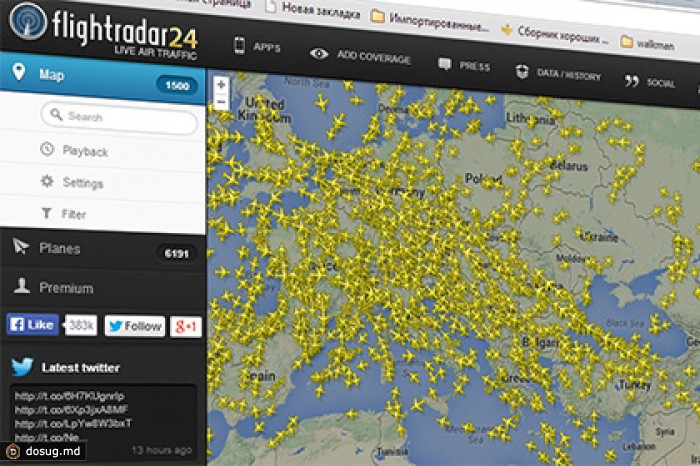Image resolution: width=700 pixels, height=466 pixels.
Task: Click the Flightradar24 radar logo
Action: pyautogui.click(x=28, y=21)
